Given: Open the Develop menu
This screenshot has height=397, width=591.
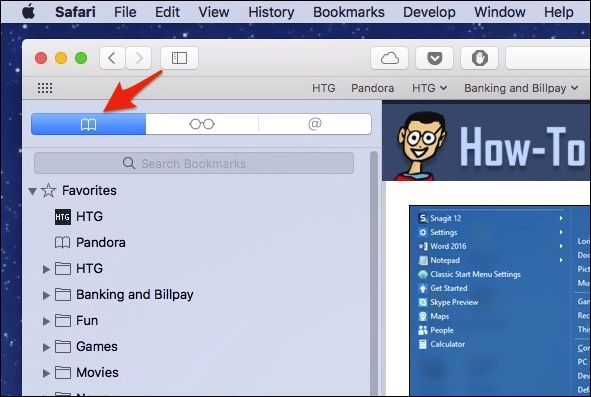Looking at the screenshot, I should [429, 12].
